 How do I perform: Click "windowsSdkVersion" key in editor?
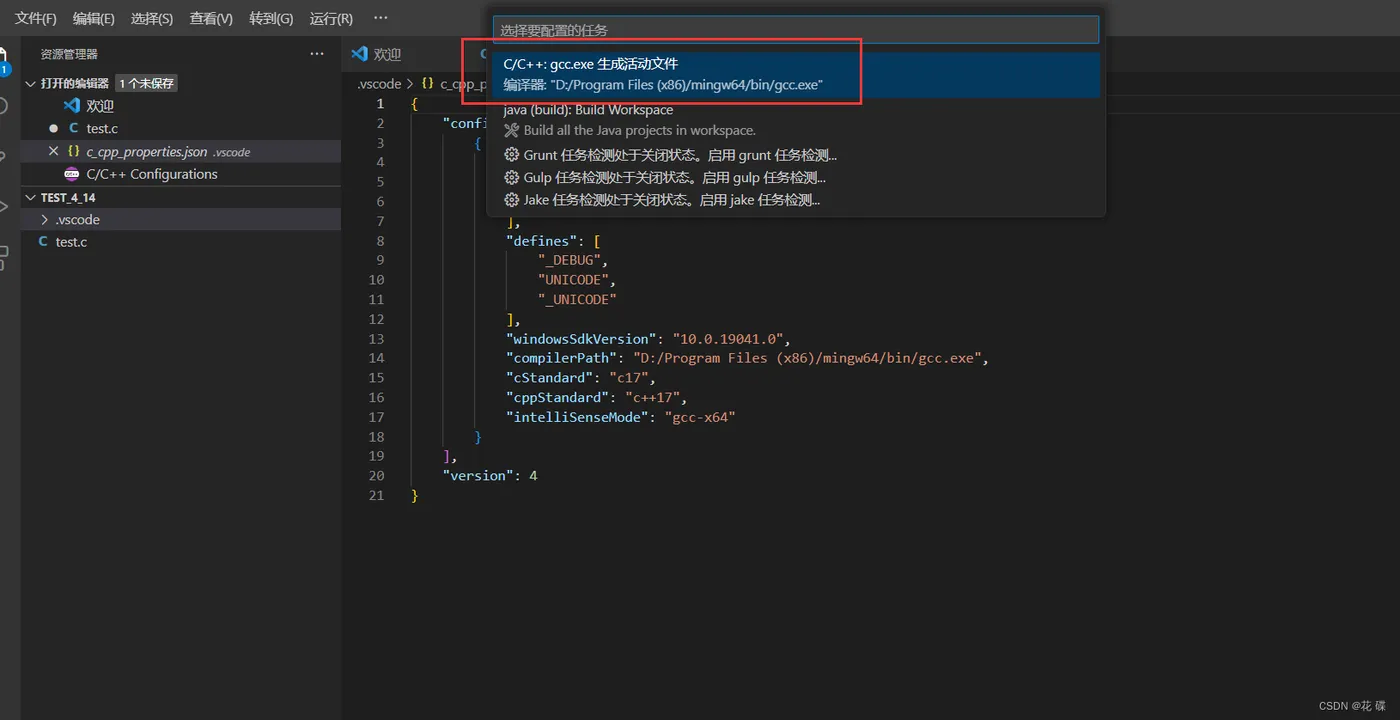coord(580,339)
